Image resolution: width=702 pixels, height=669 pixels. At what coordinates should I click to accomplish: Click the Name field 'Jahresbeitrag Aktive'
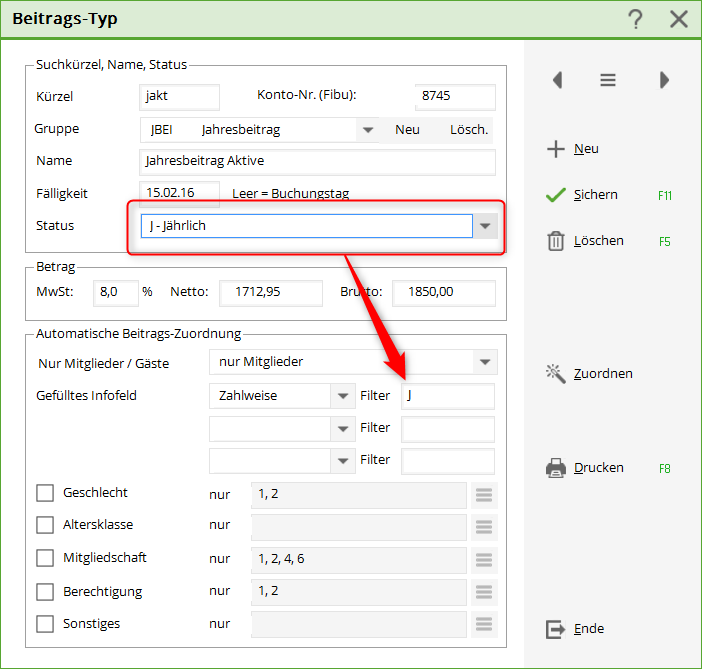click(318, 162)
